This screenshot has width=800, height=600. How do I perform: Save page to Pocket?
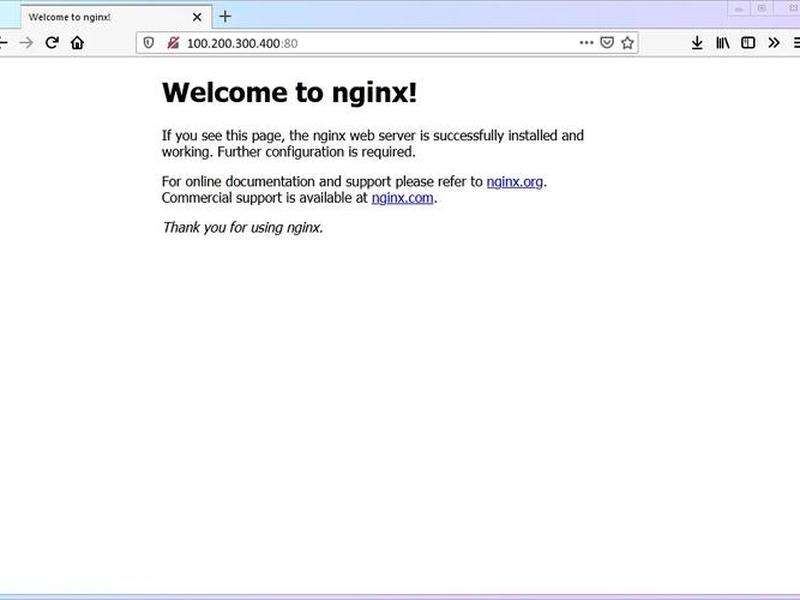click(607, 43)
